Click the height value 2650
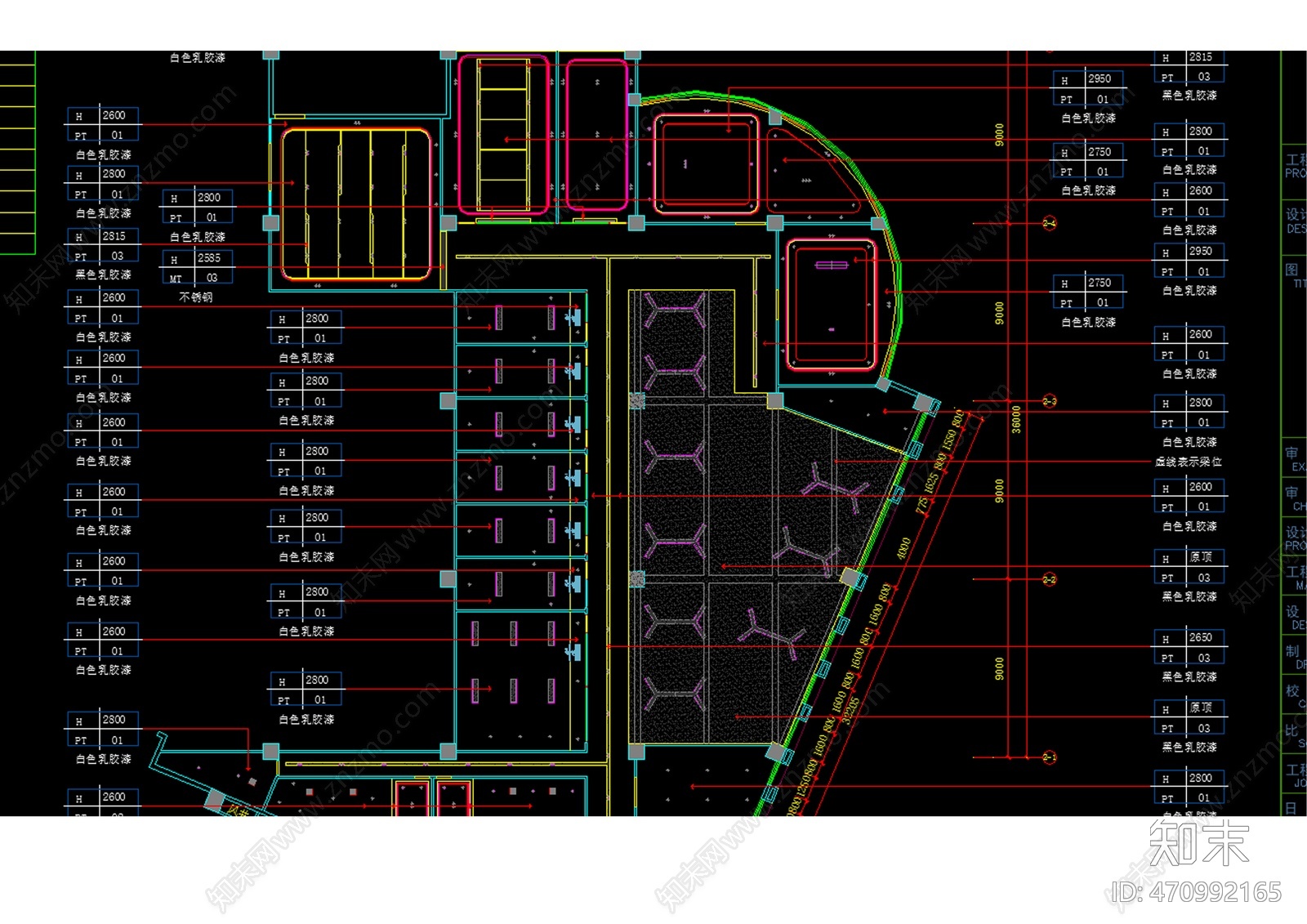The width and height of the screenshot is (1307, 924). (1200, 637)
